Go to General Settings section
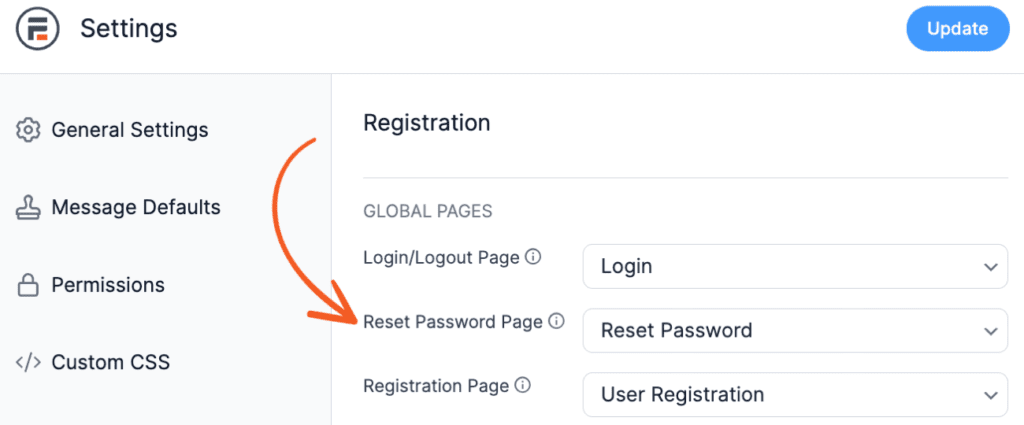The width and height of the screenshot is (1024, 425). 130,130
